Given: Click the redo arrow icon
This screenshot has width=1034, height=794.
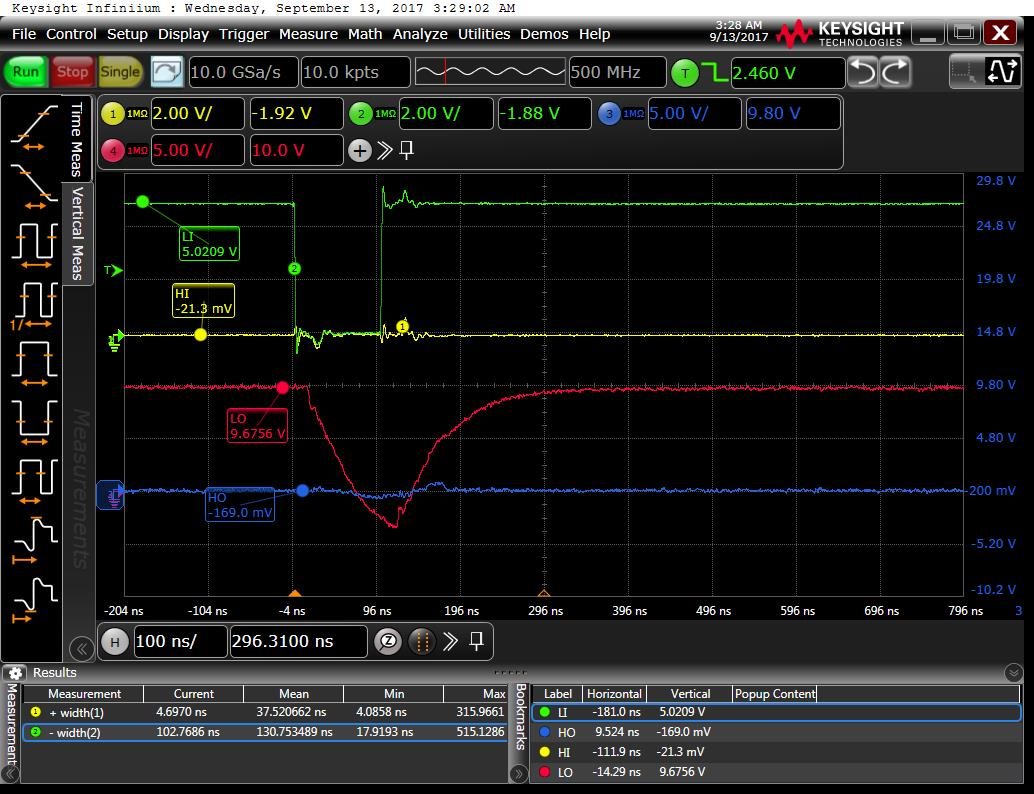Looking at the screenshot, I should point(896,72).
